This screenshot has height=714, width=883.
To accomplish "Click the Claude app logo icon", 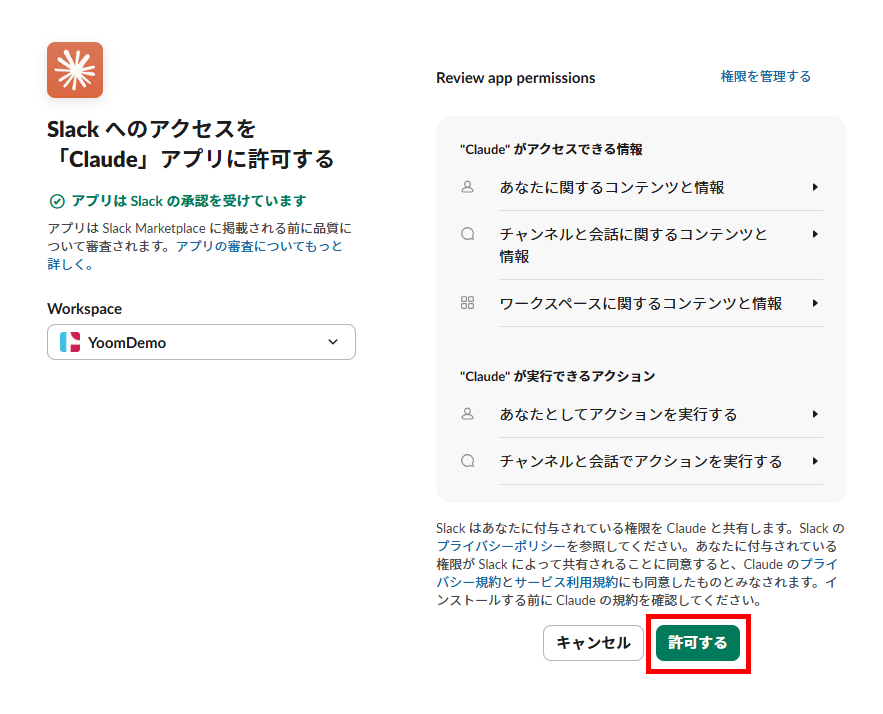I will [75, 70].
